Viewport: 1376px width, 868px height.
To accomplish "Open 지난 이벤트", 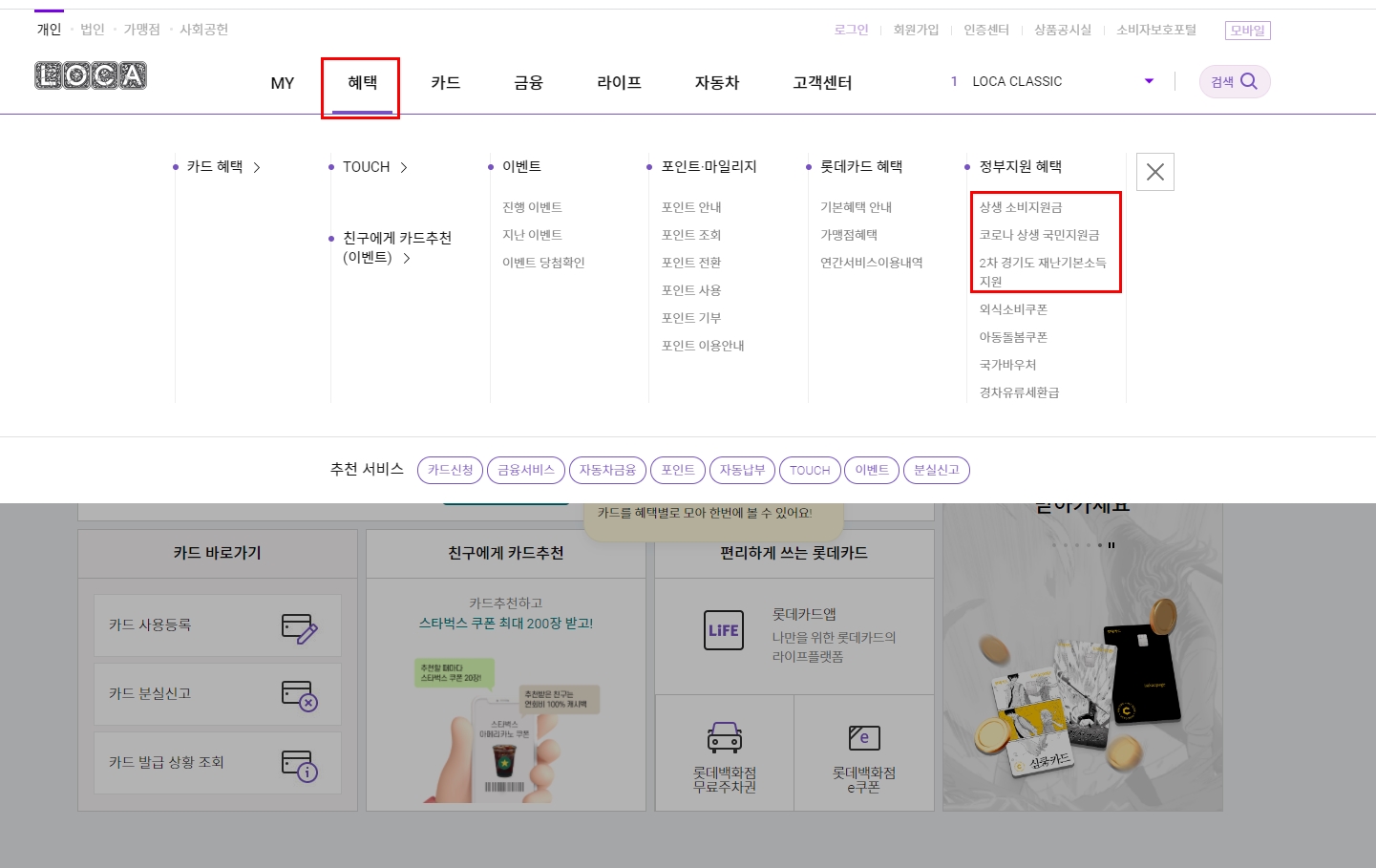I will [x=532, y=235].
